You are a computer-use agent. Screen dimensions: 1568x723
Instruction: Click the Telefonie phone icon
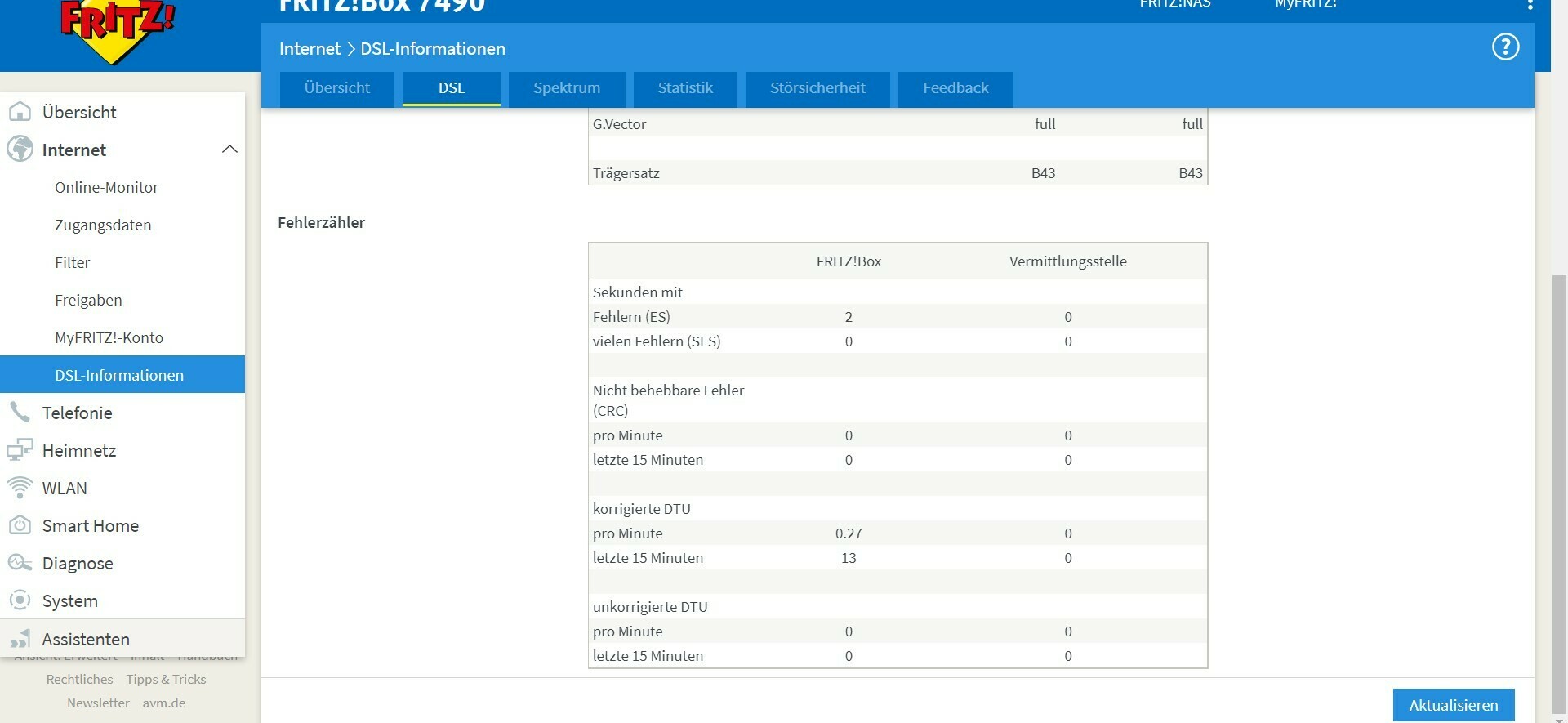[20, 412]
